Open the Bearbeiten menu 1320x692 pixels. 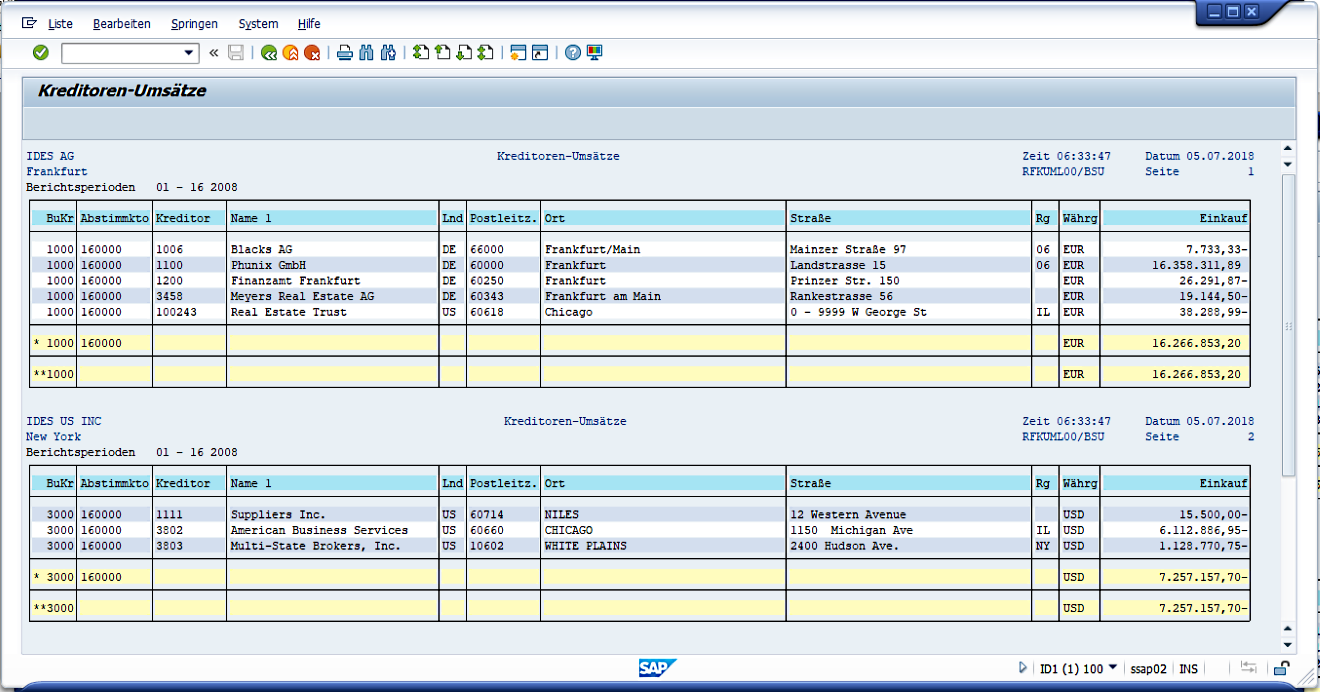point(122,24)
